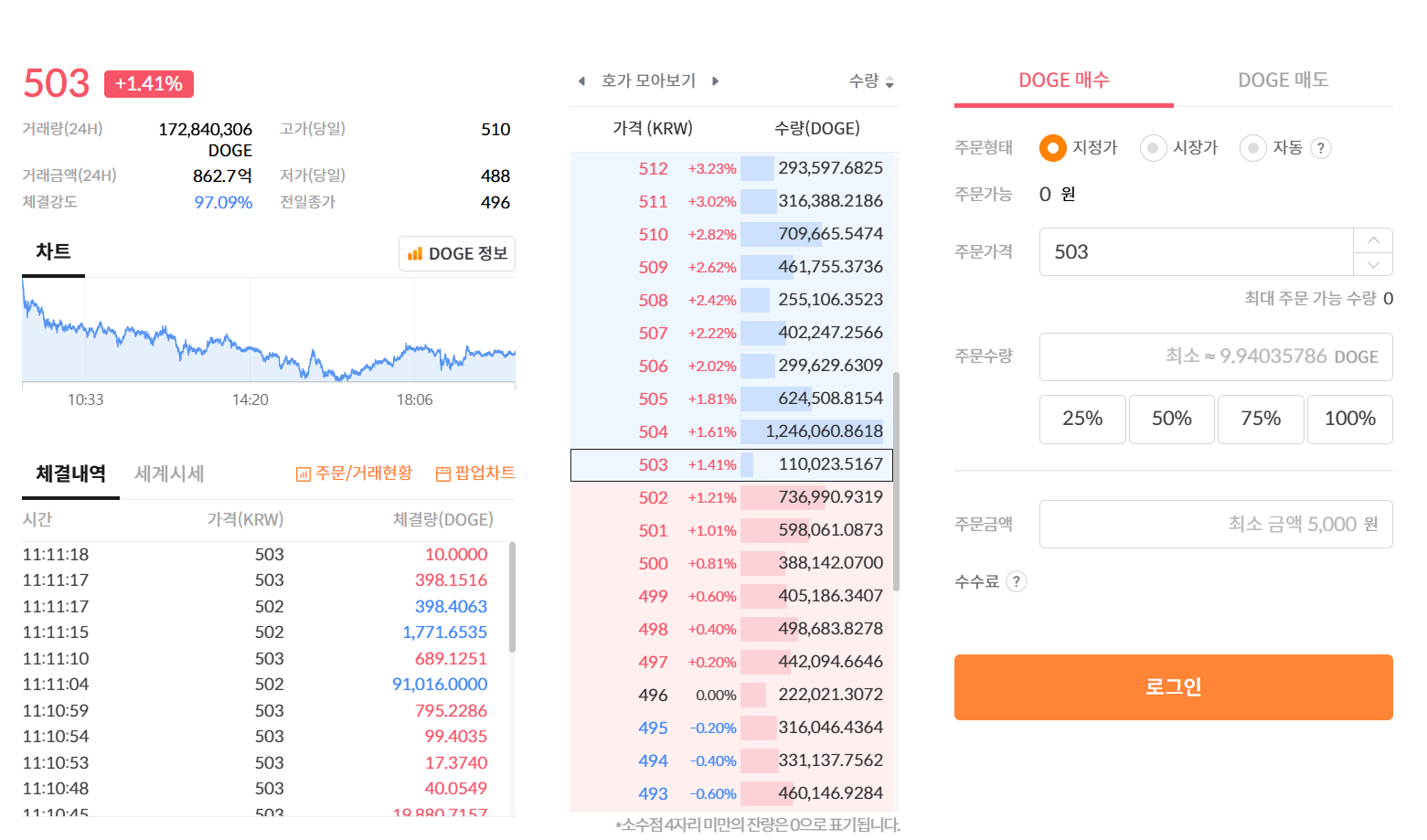Open the 주문/거래현황 order status view
Screen dimensions: 1427x840
[x=353, y=473]
